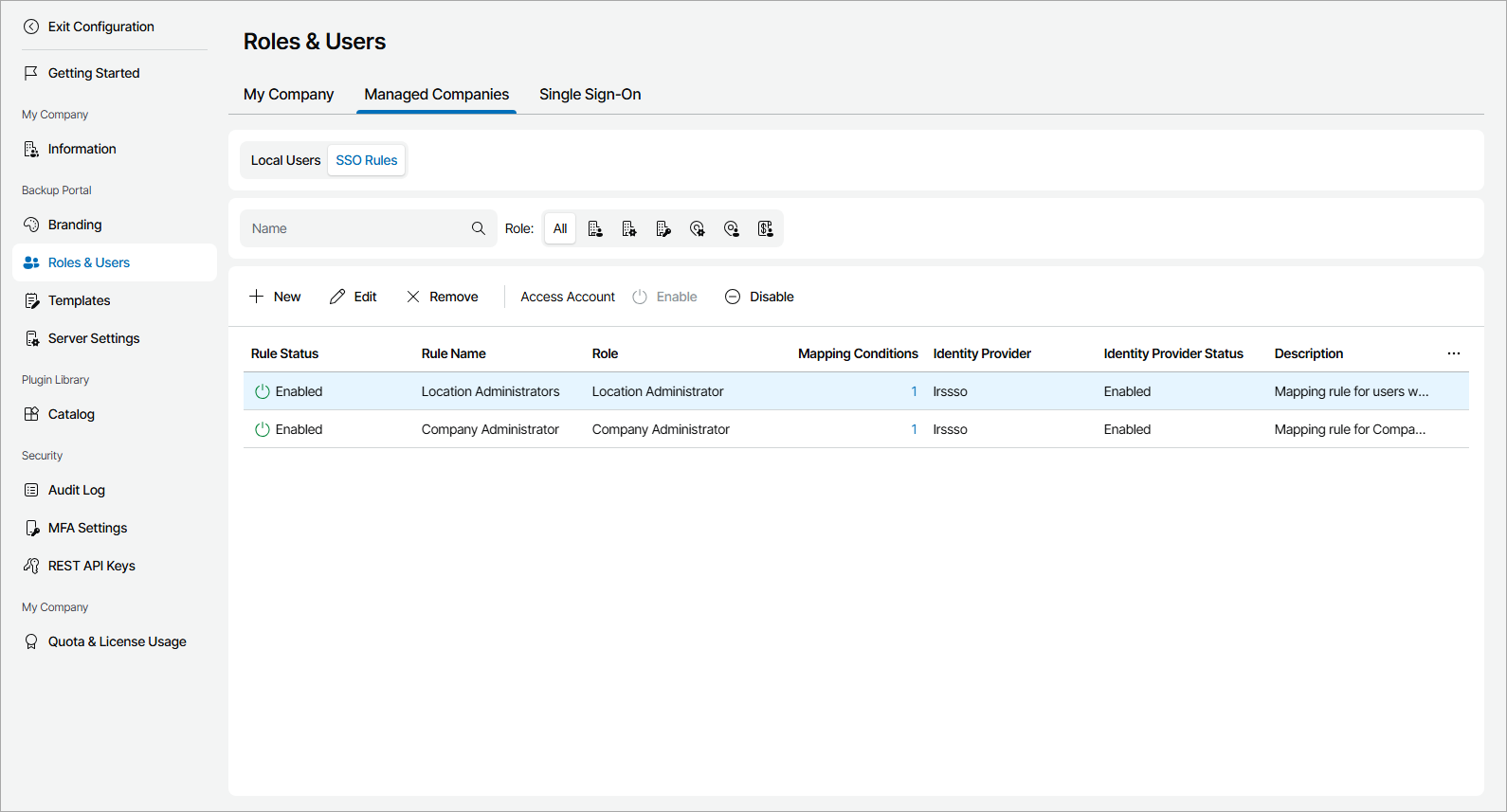Filter roles by building-with-key icon

click(x=663, y=228)
